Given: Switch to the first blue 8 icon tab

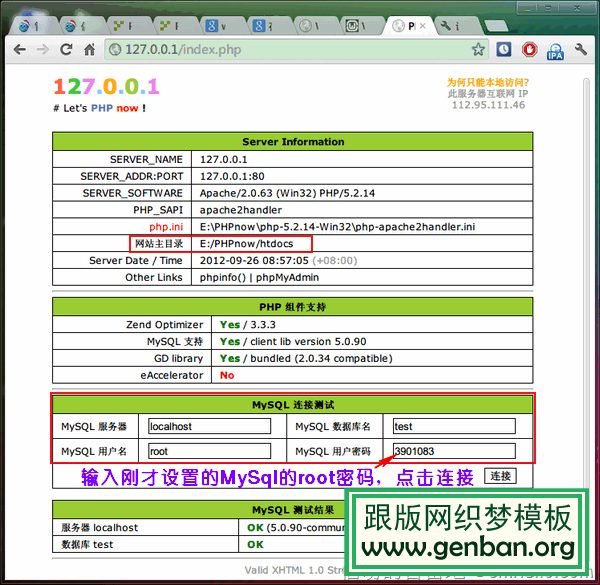Looking at the screenshot, I should coord(221,26).
